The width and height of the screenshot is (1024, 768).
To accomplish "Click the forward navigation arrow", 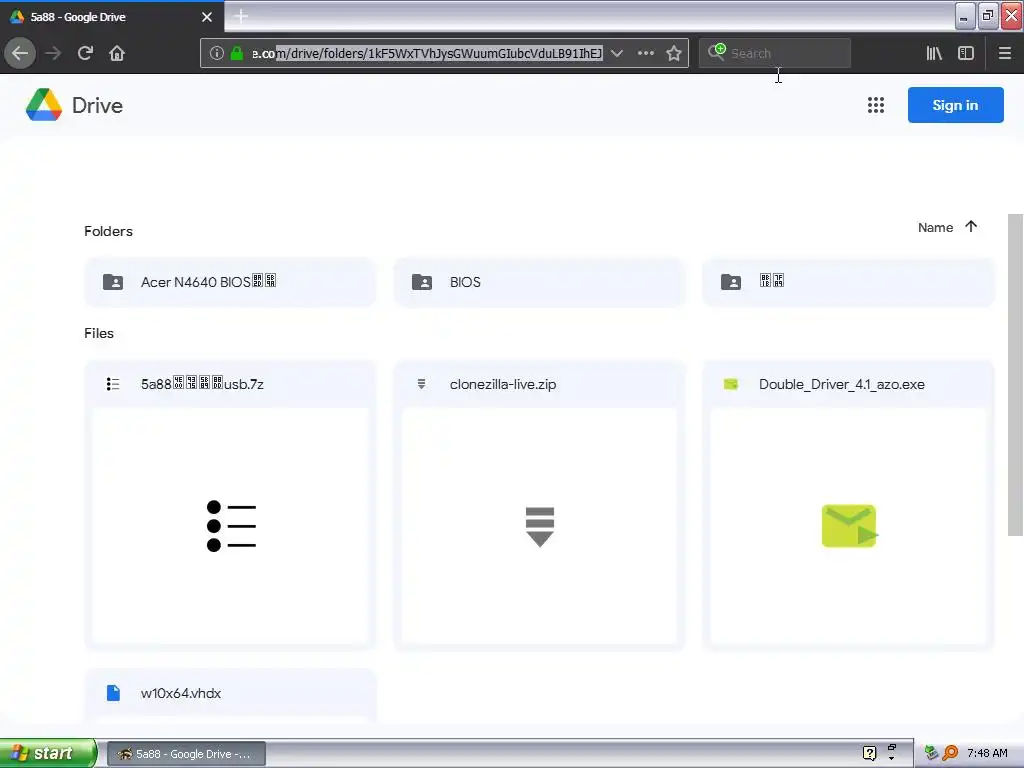I will (53, 53).
